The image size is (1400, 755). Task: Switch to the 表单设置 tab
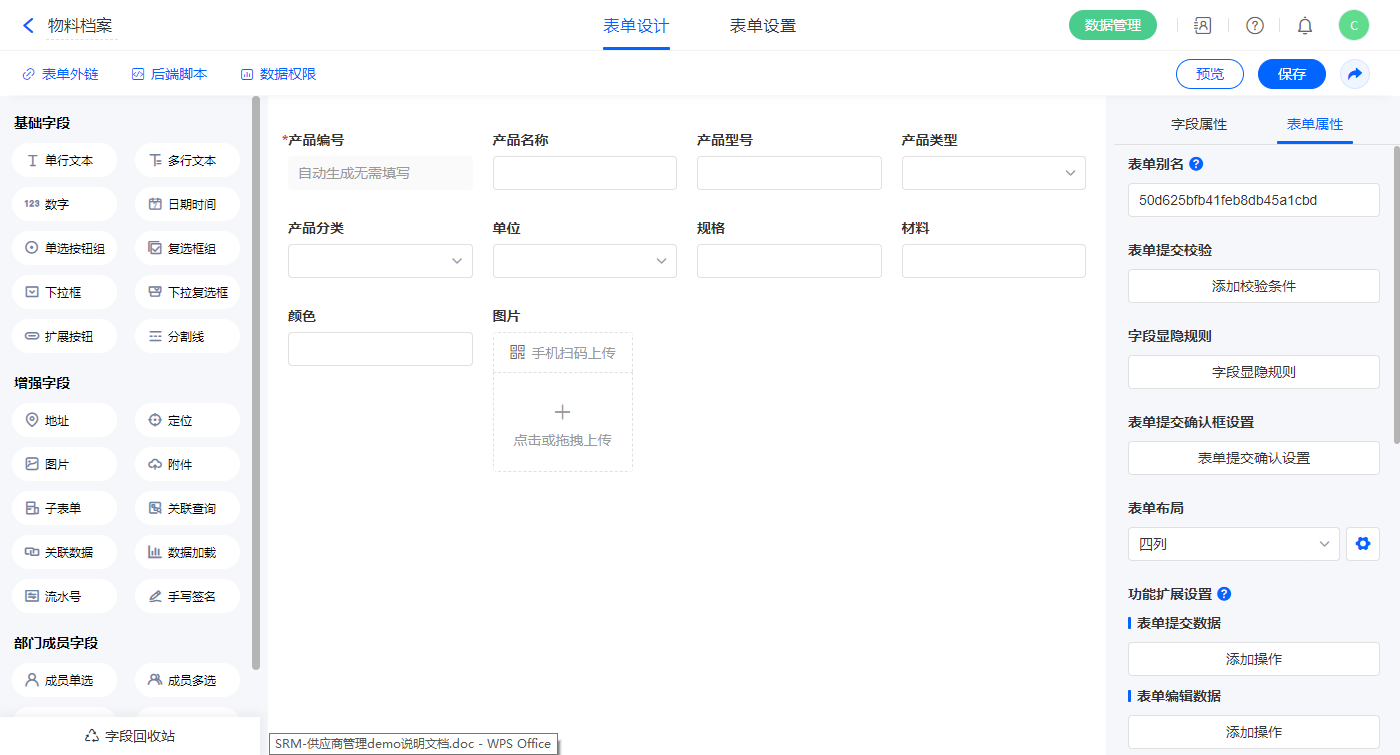point(762,26)
